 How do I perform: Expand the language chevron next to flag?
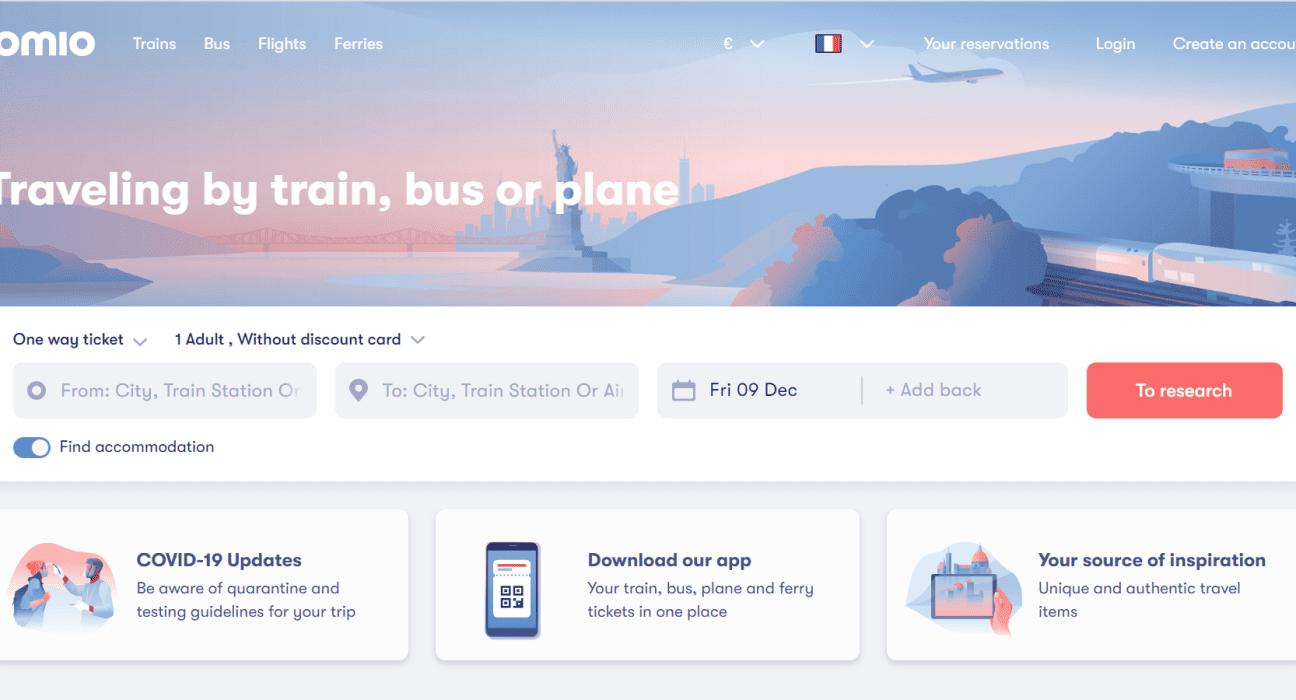point(867,44)
